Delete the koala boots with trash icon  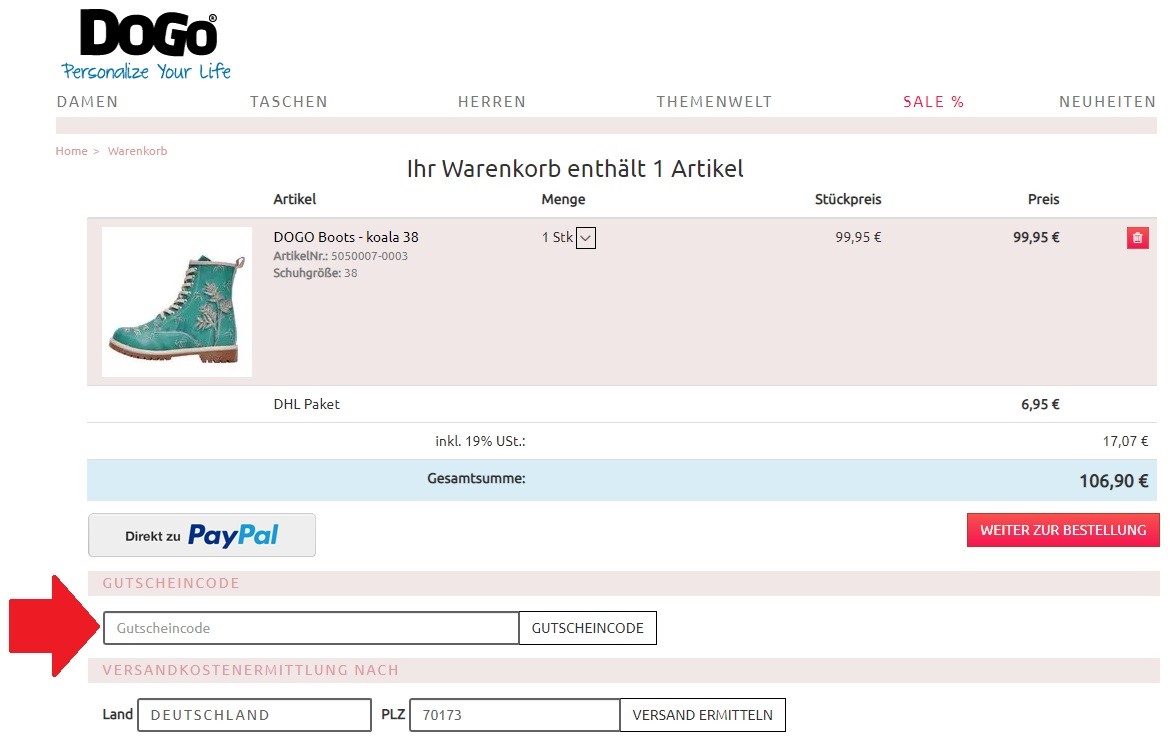pos(1137,238)
